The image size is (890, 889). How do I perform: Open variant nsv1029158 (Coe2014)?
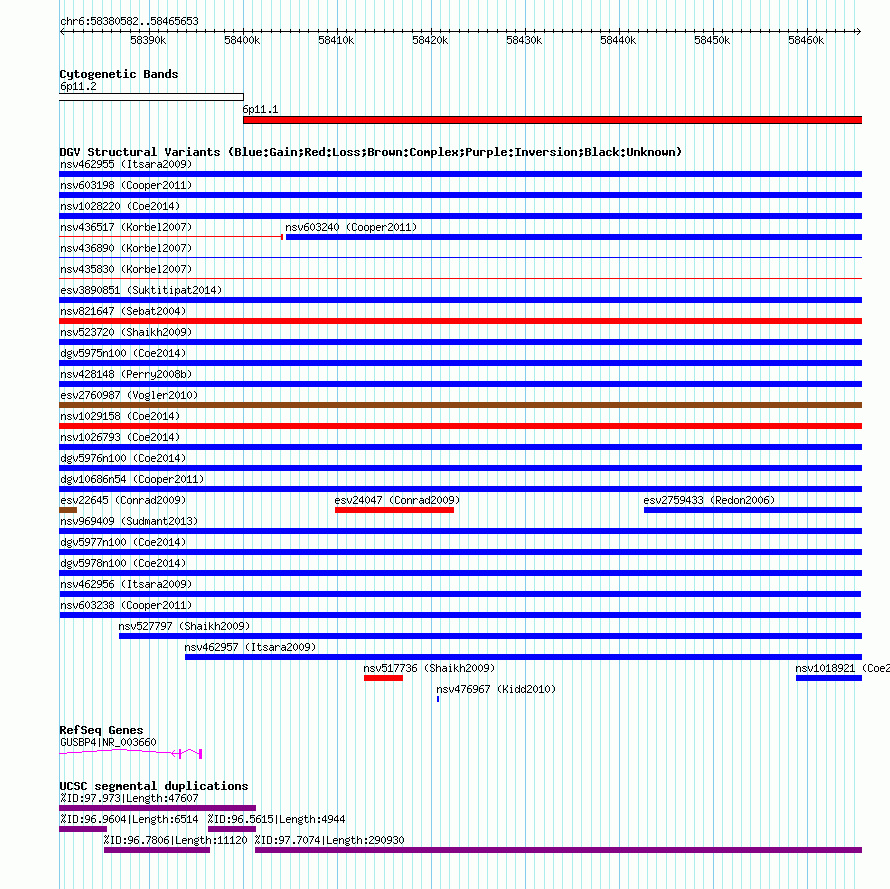pos(120,416)
